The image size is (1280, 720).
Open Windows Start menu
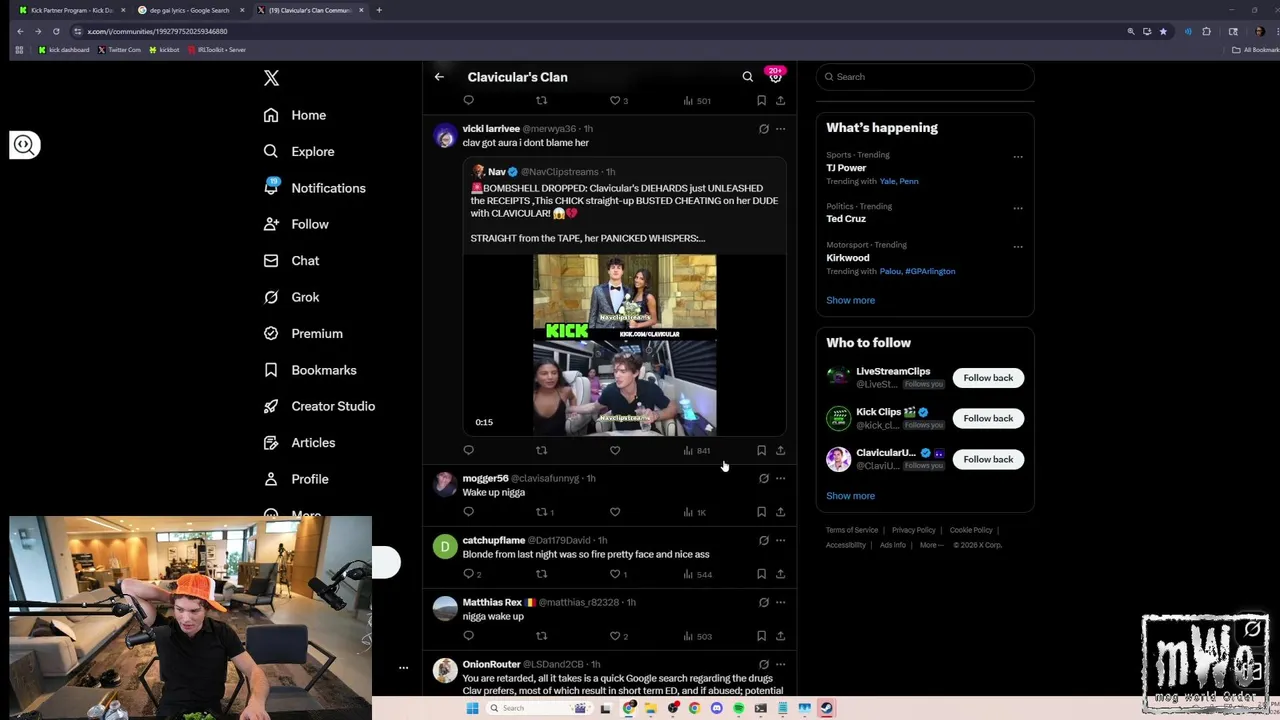tap(472, 708)
